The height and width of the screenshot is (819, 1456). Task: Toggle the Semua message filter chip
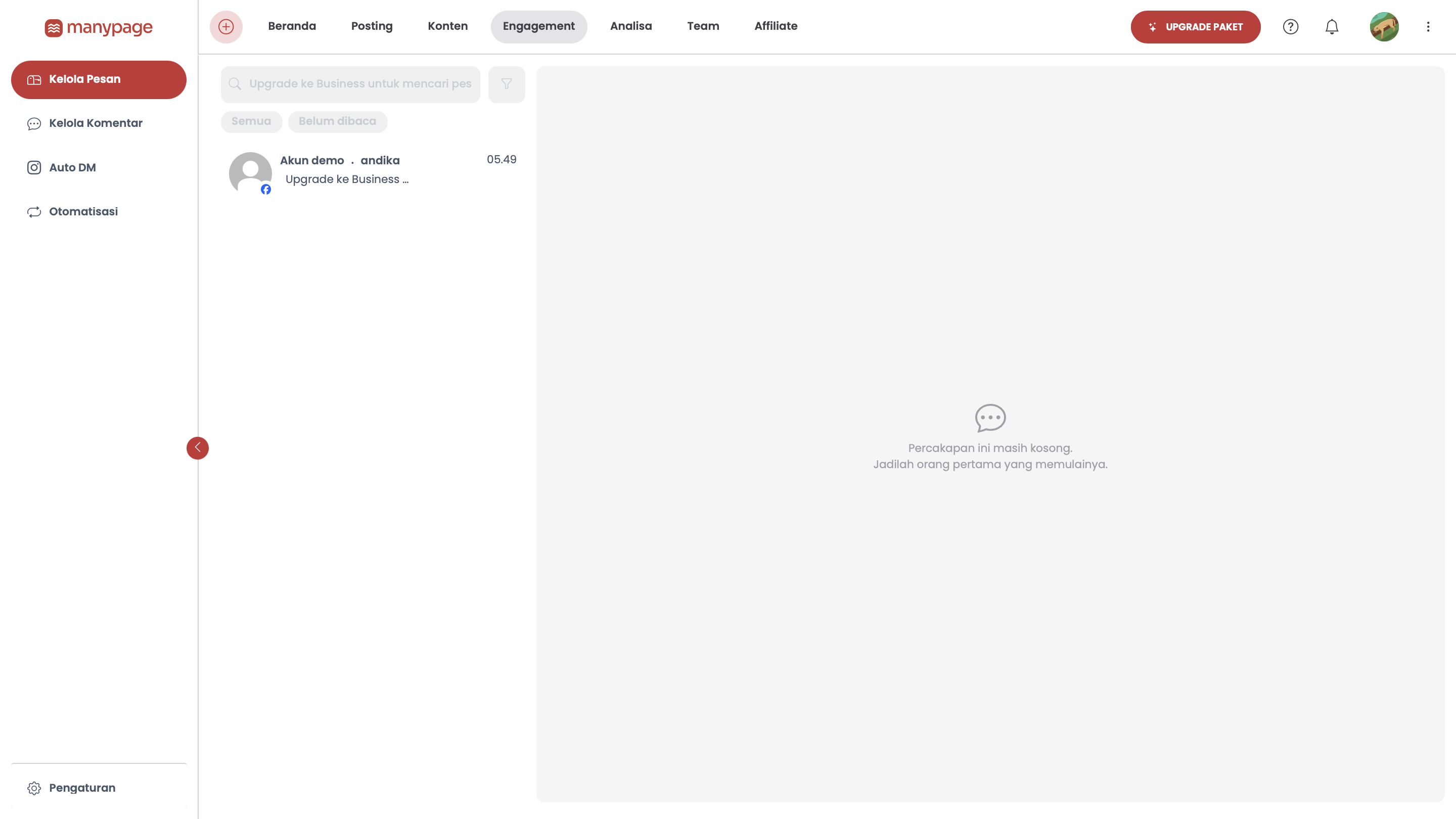[251, 121]
